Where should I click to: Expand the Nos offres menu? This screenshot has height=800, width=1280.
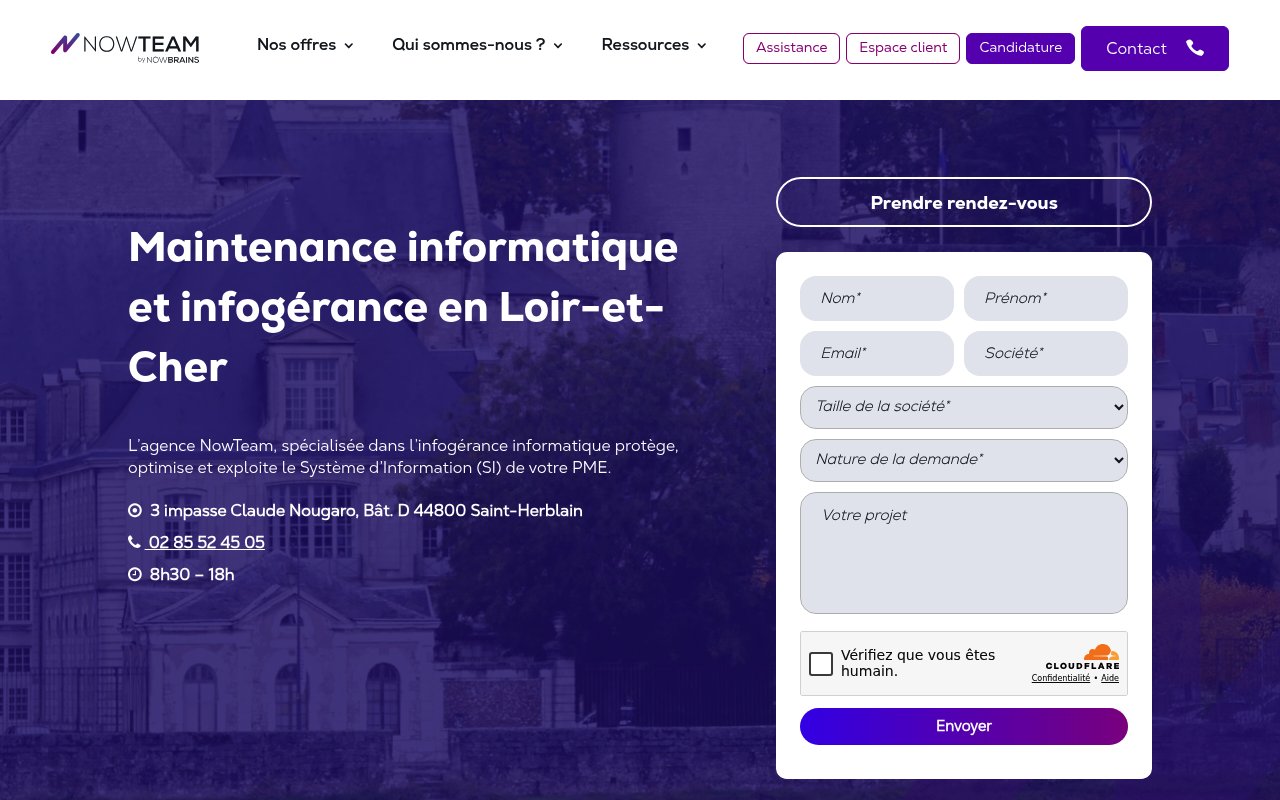305,45
